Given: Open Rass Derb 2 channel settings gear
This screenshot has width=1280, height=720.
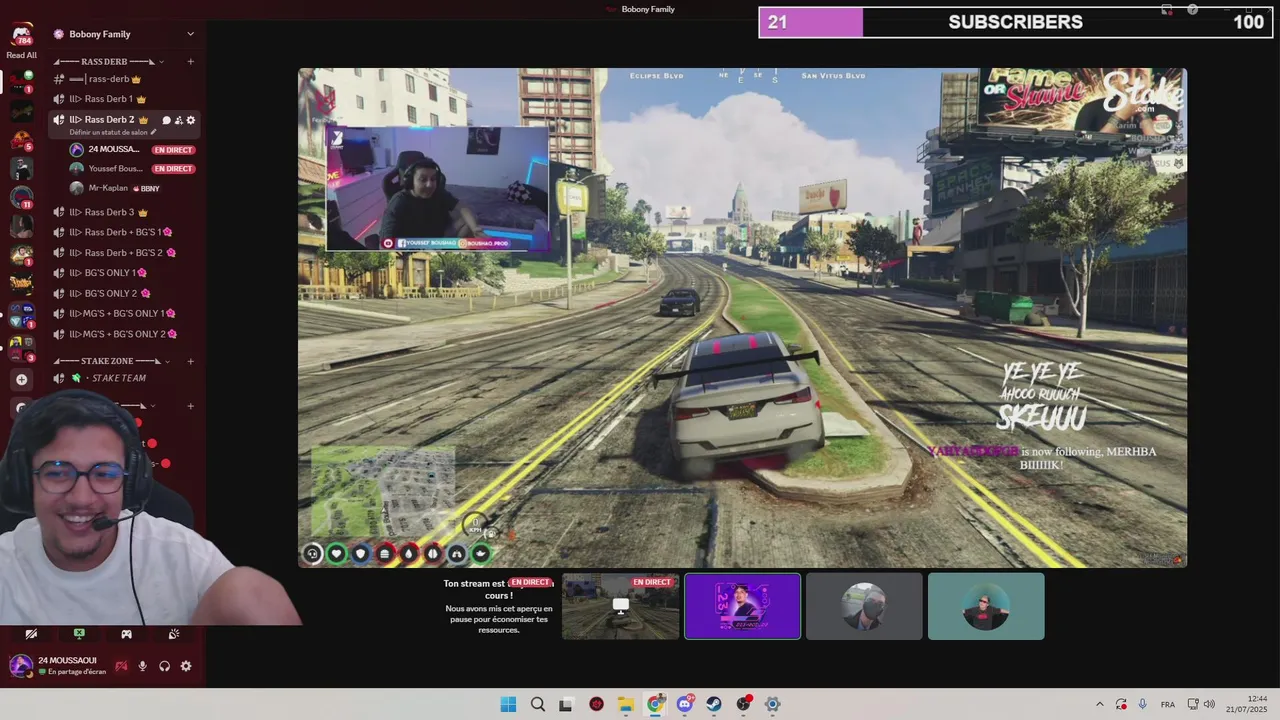Looking at the screenshot, I should 191,120.
